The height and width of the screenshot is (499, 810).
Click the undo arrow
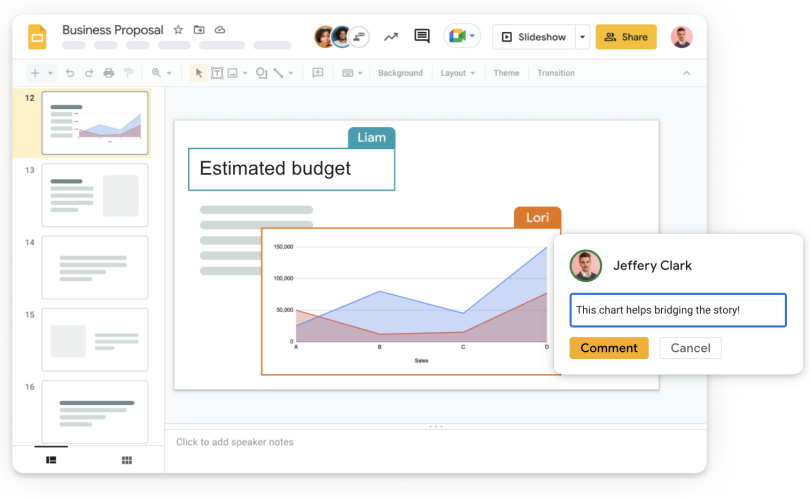(x=69, y=73)
